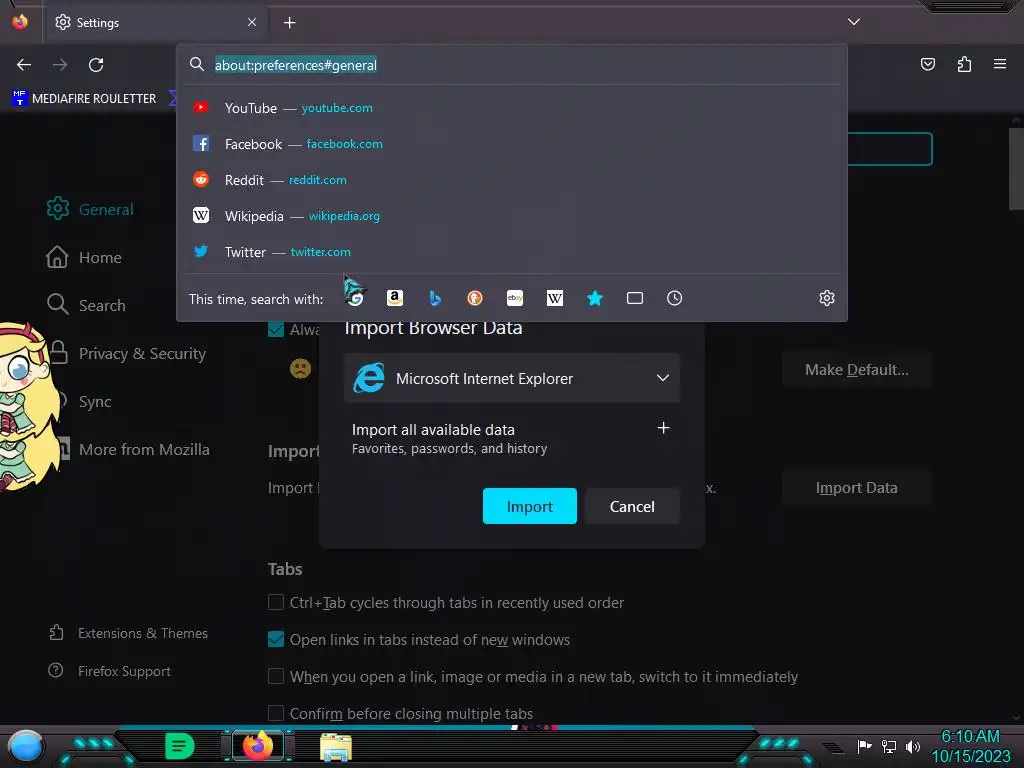The width and height of the screenshot is (1024, 768).
Task: Open the Home settings category
Action: [84, 257]
